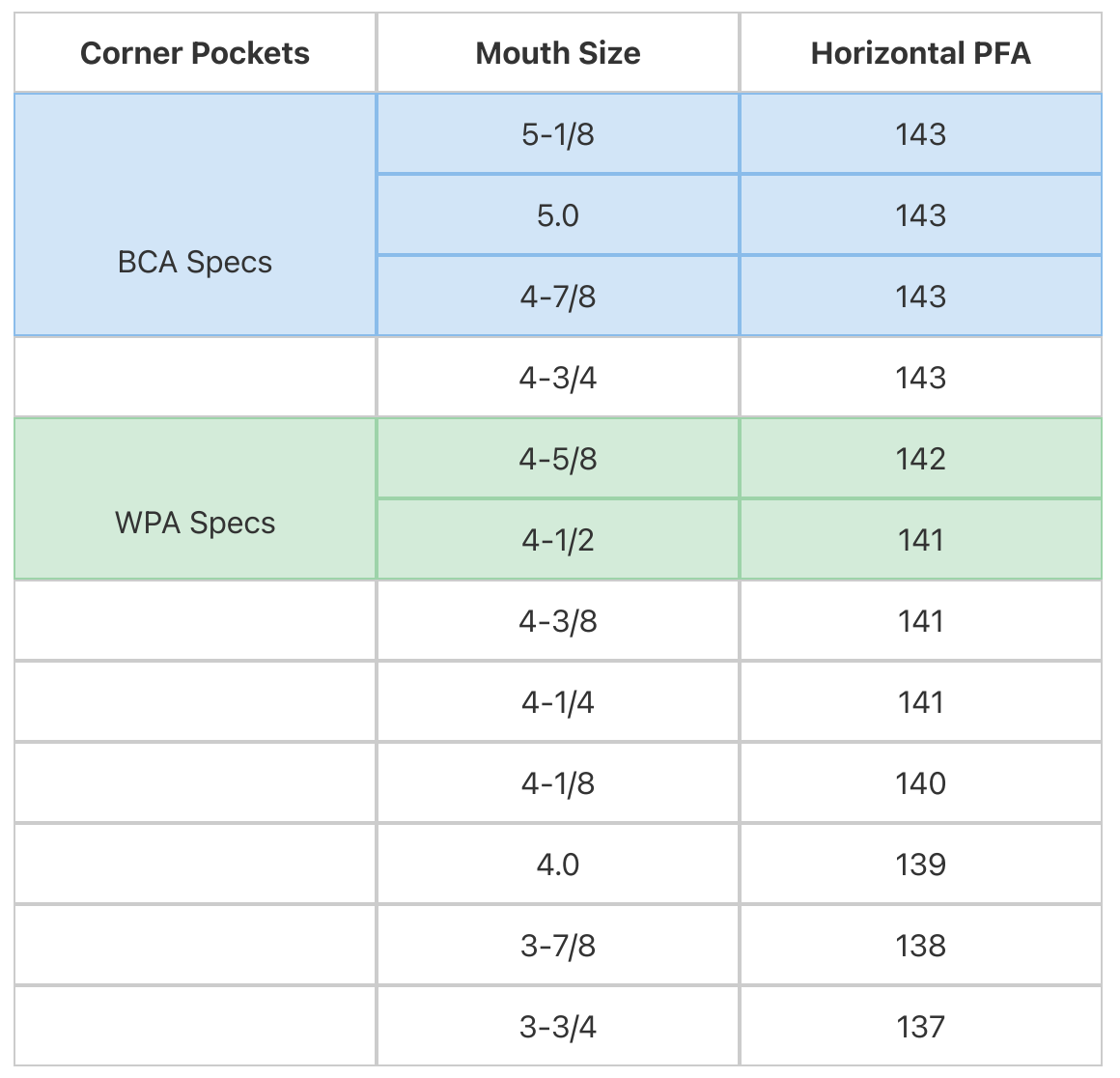The height and width of the screenshot is (1078, 1120).
Task: Select the 142 Horizontal PFA value
Action: coord(920,459)
